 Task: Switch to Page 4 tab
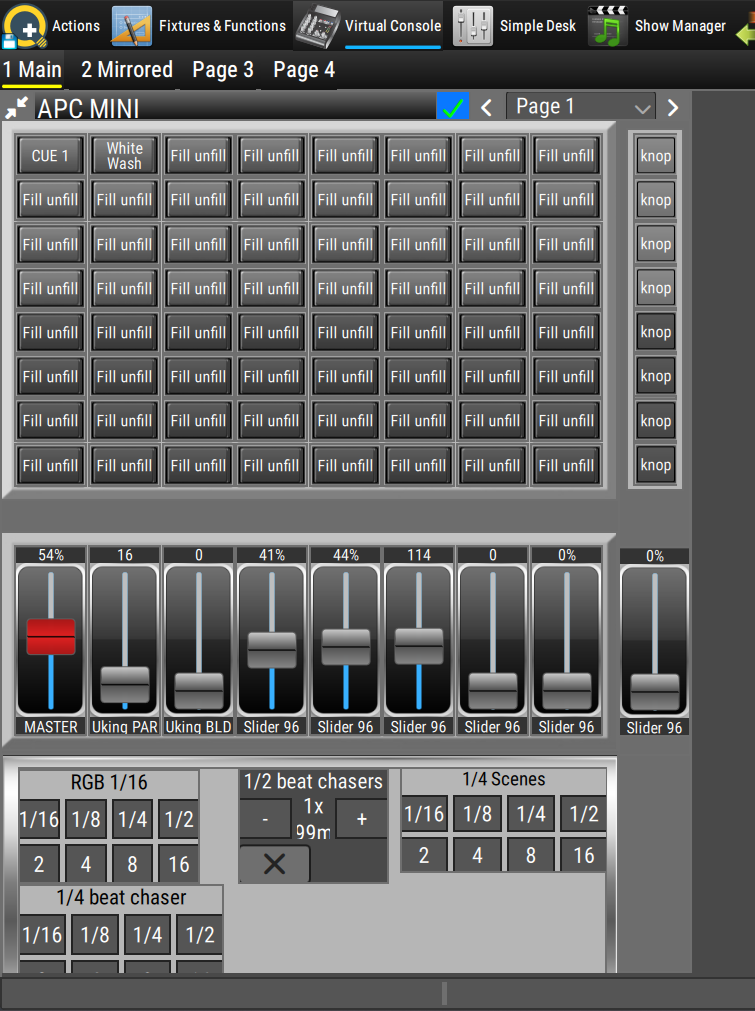[304, 70]
